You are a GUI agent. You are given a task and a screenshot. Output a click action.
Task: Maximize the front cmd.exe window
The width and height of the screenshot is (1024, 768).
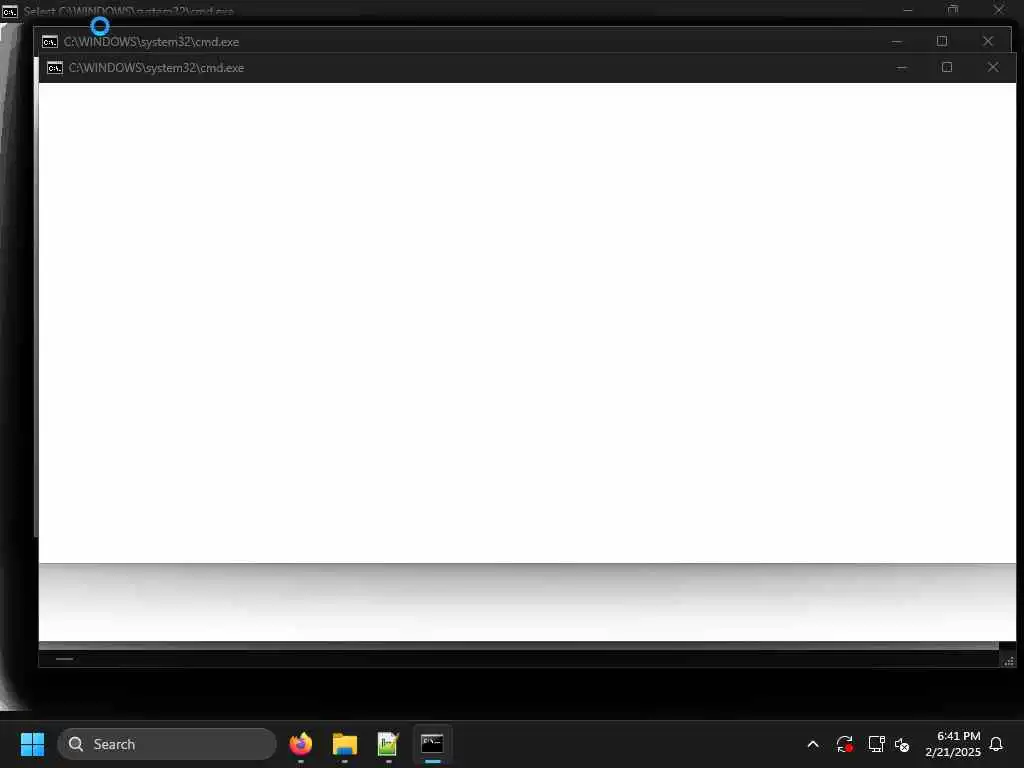[947, 67]
